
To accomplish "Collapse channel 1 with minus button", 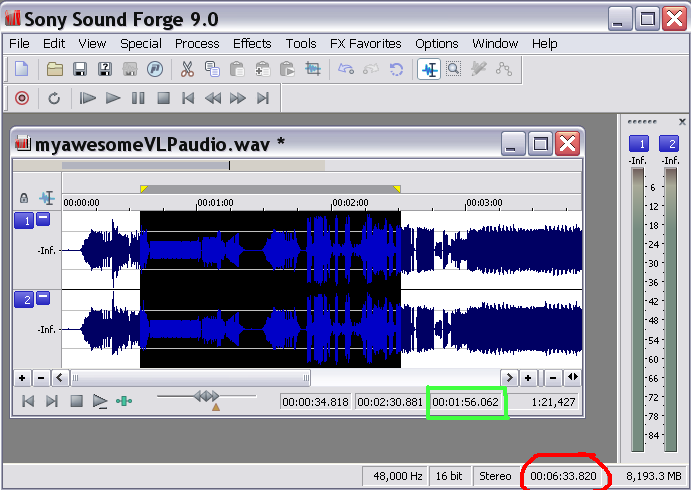I will 43,219.
